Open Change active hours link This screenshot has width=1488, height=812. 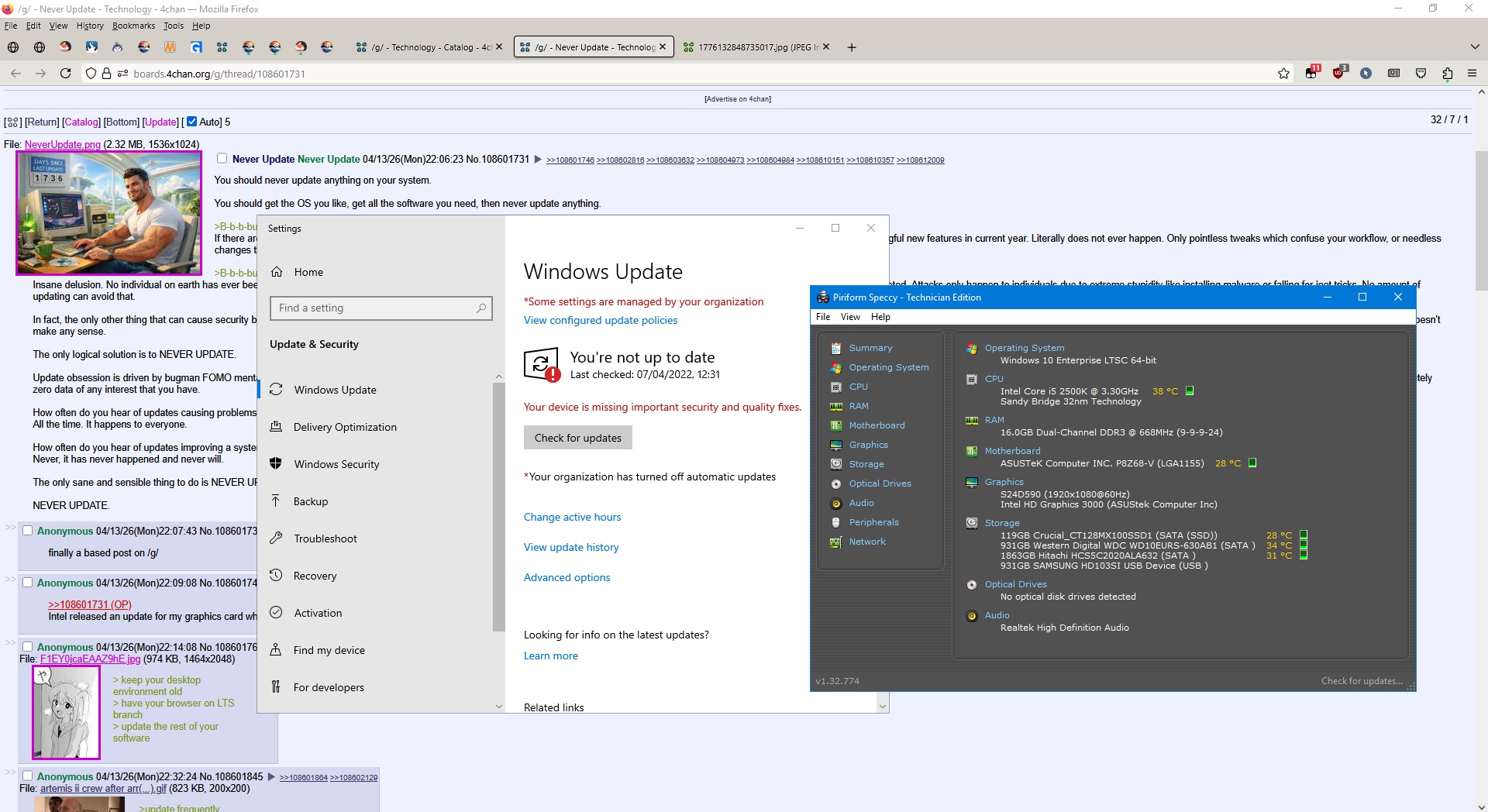point(572,517)
